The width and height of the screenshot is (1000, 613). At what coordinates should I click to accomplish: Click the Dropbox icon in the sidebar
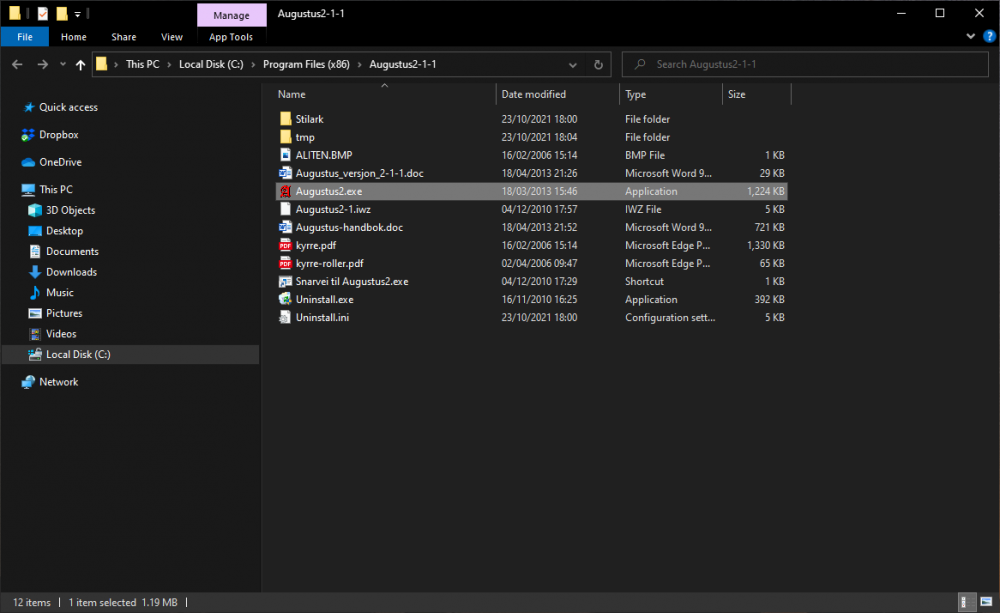(x=28, y=135)
